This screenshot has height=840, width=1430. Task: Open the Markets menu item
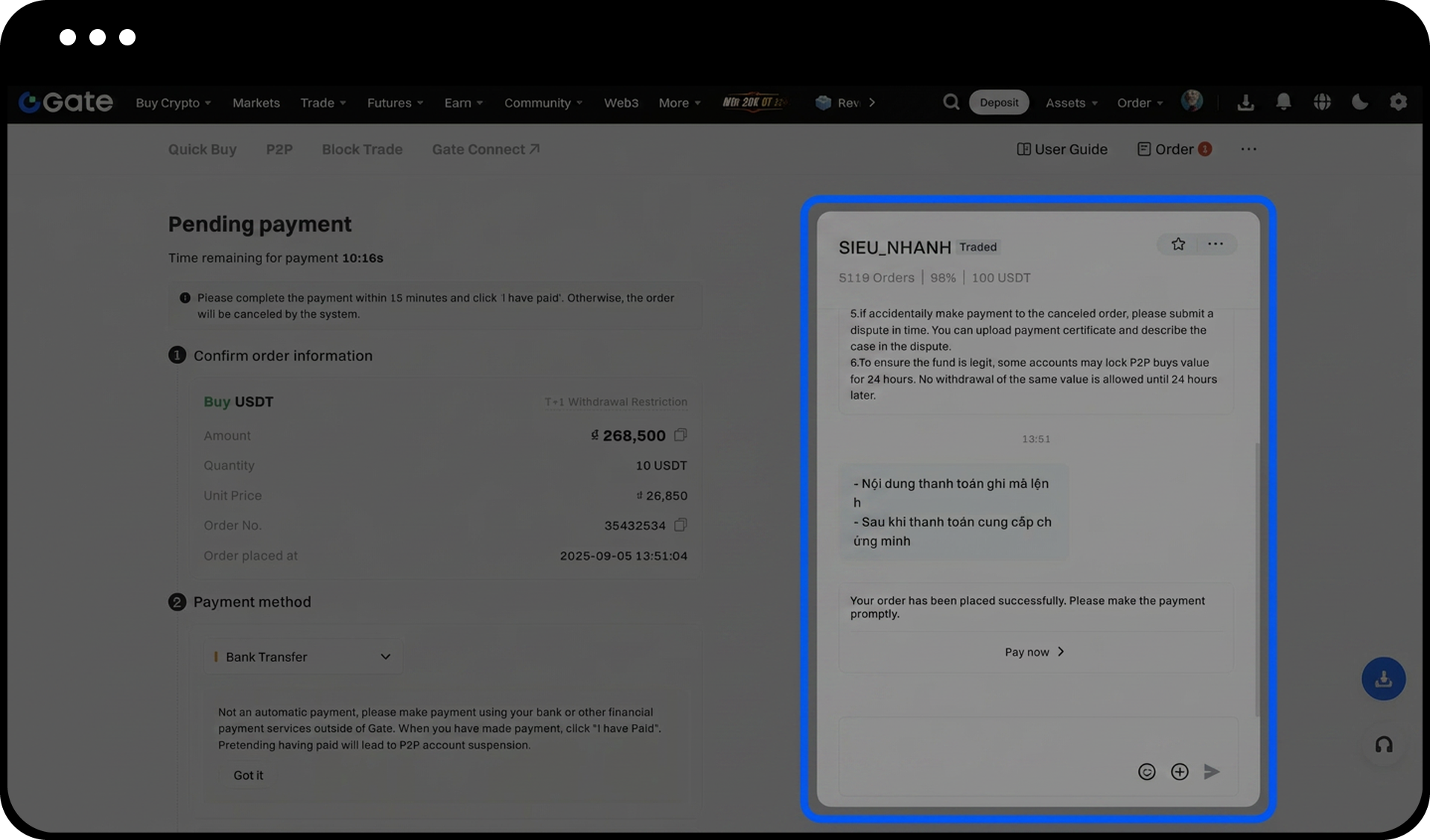256,103
